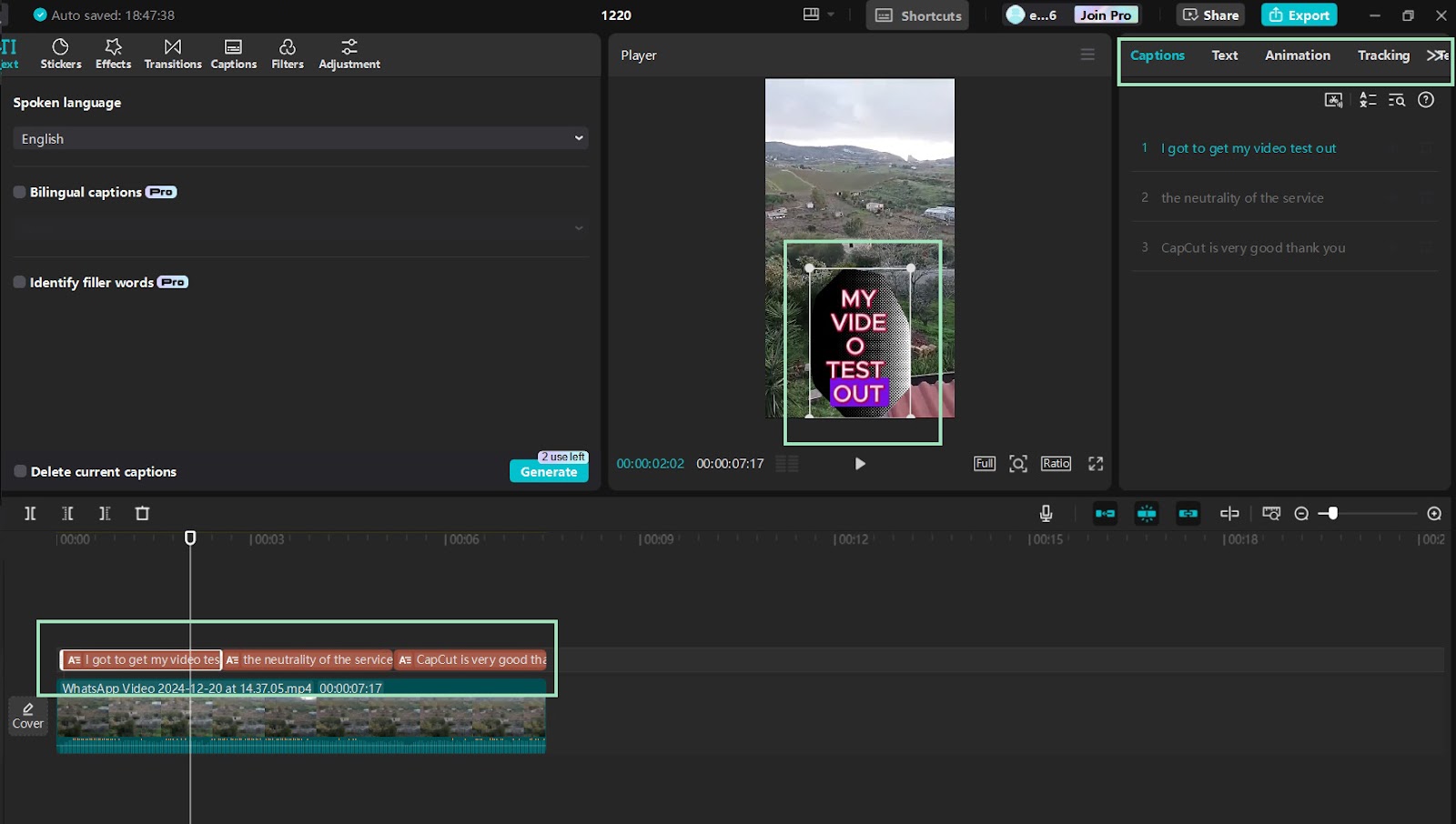Check Delete current captions option
Image resolution: width=1456 pixels, height=824 pixels.
[x=20, y=471]
